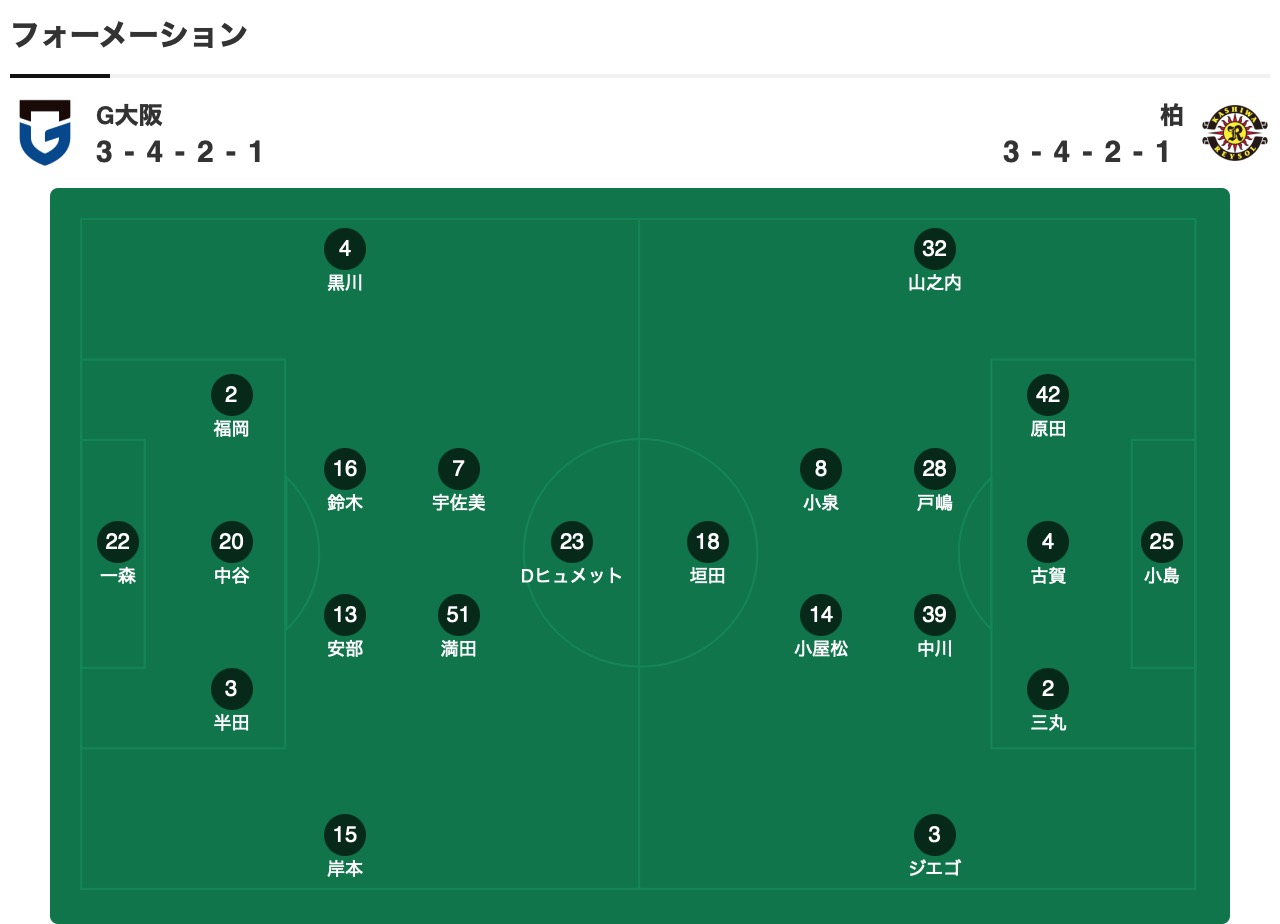The width and height of the screenshot is (1280, 924).
Task: Click the player name 黒川
Action: point(345,283)
